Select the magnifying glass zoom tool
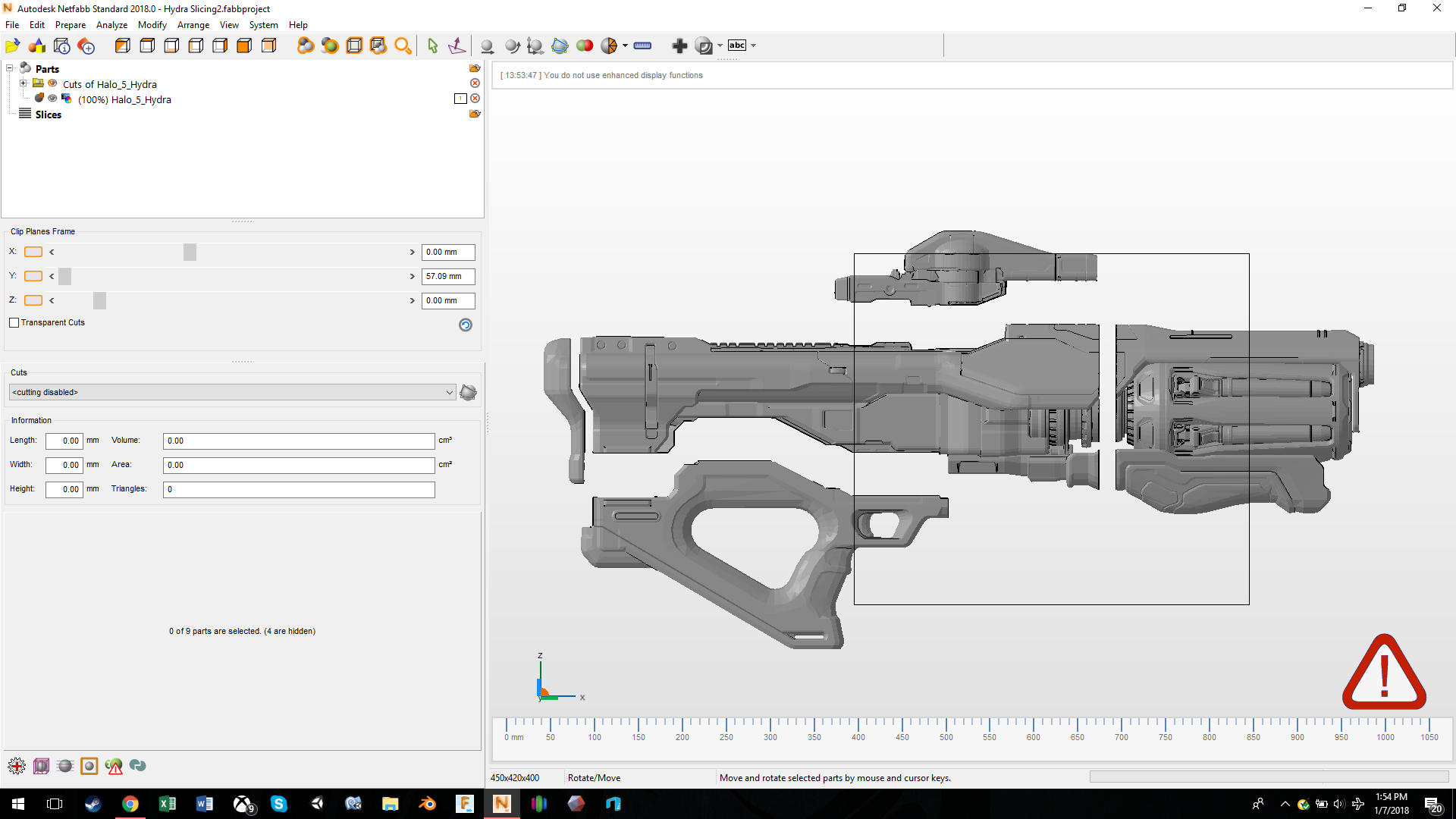The image size is (1456, 819). (x=403, y=46)
